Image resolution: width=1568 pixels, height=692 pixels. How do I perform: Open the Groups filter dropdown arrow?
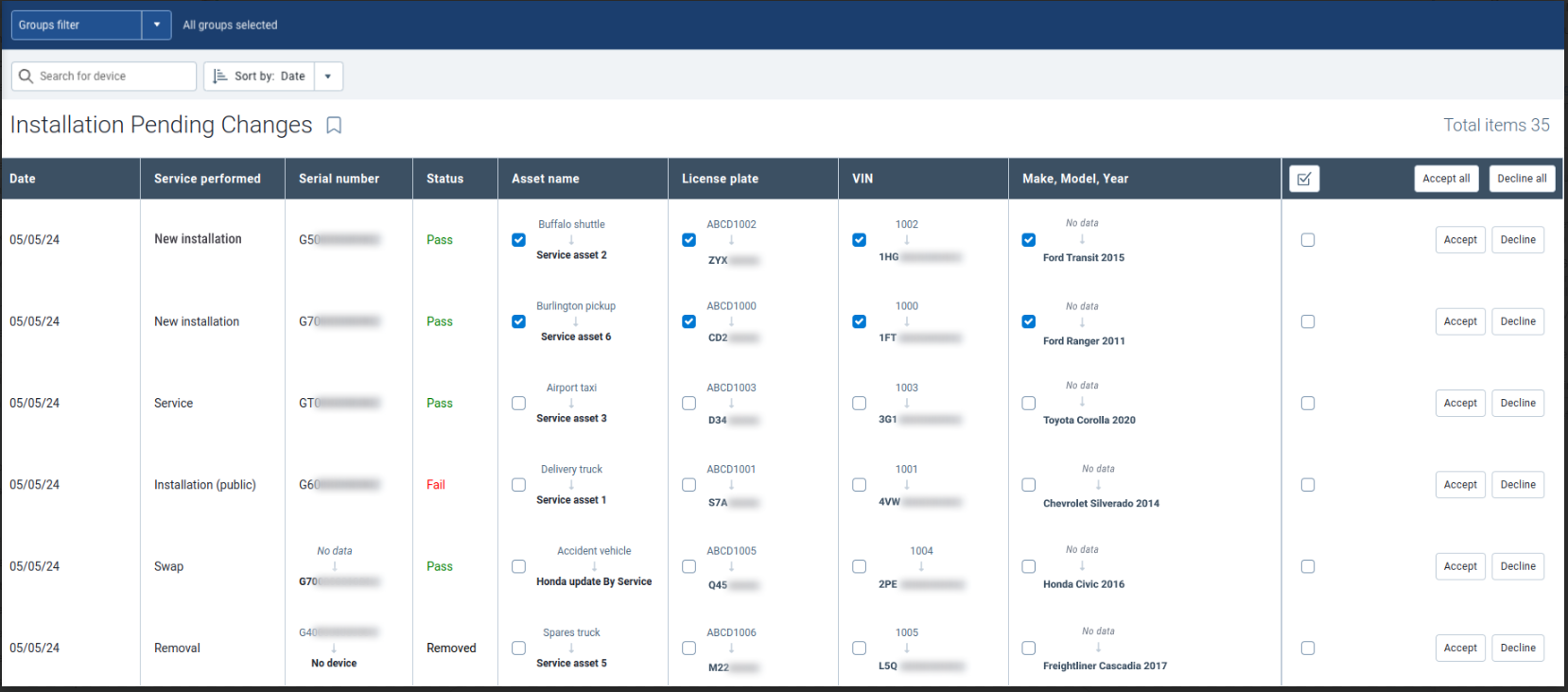coord(157,25)
